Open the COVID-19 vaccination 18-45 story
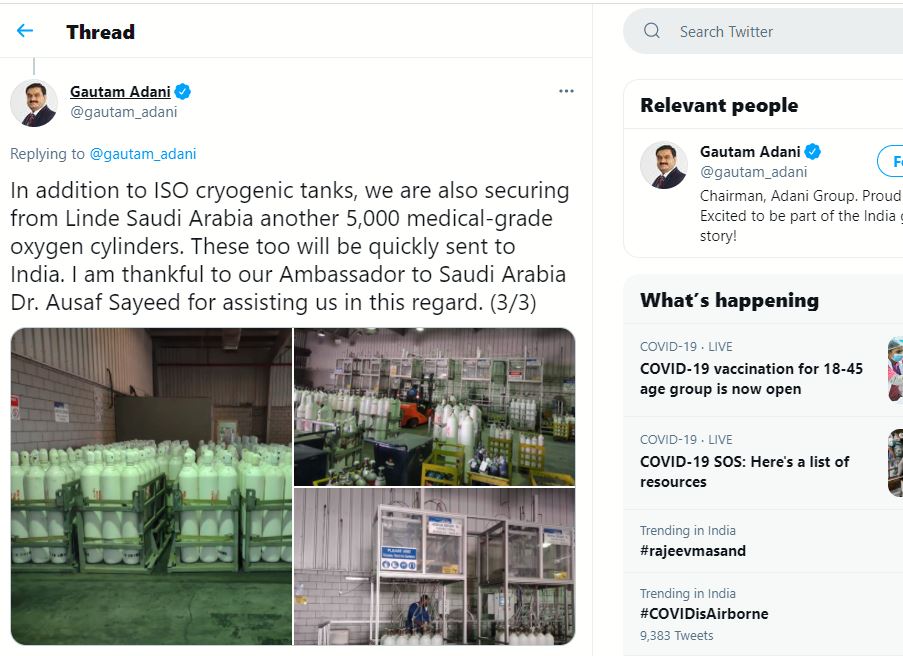Image resolution: width=903 pixels, height=656 pixels. tap(751, 378)
